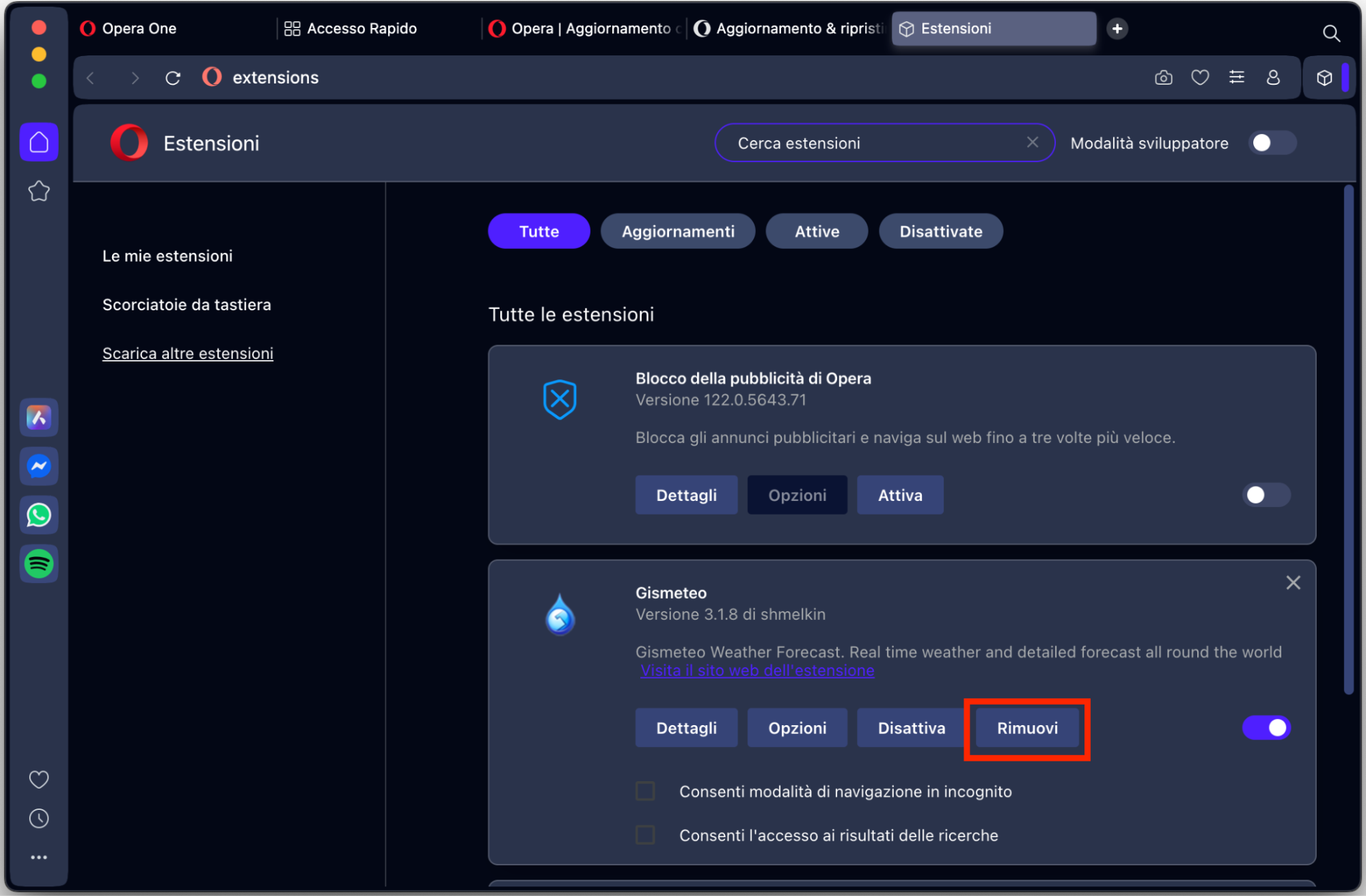Select the Estensioni browser tab
The width and height of the screenshot is (1366, 896).
click(994, 29)
